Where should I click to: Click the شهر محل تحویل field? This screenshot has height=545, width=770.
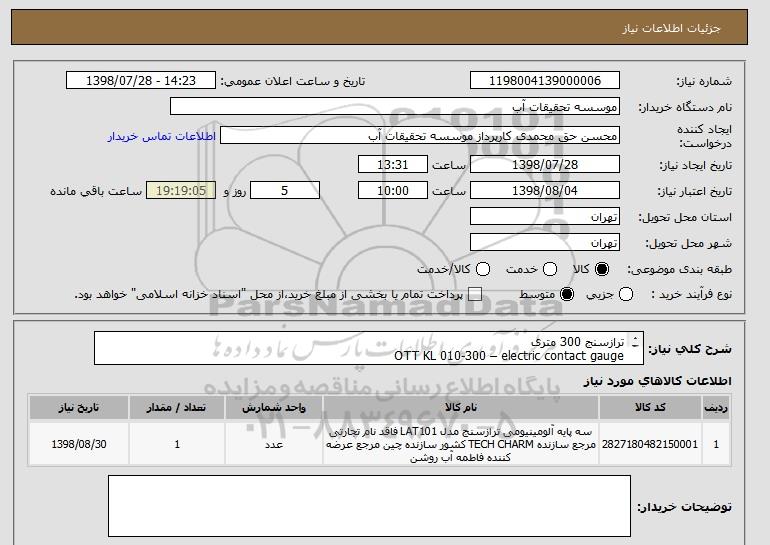[x=545, y=243]
